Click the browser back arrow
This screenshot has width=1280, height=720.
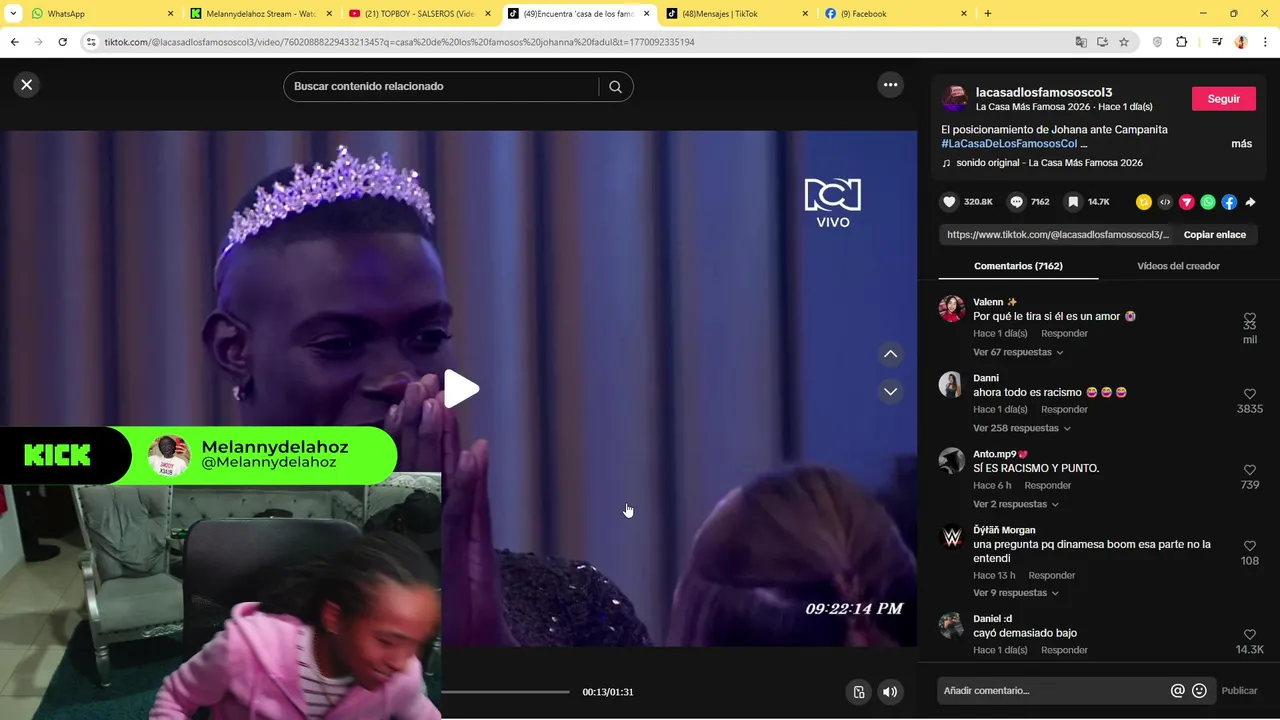14,42
